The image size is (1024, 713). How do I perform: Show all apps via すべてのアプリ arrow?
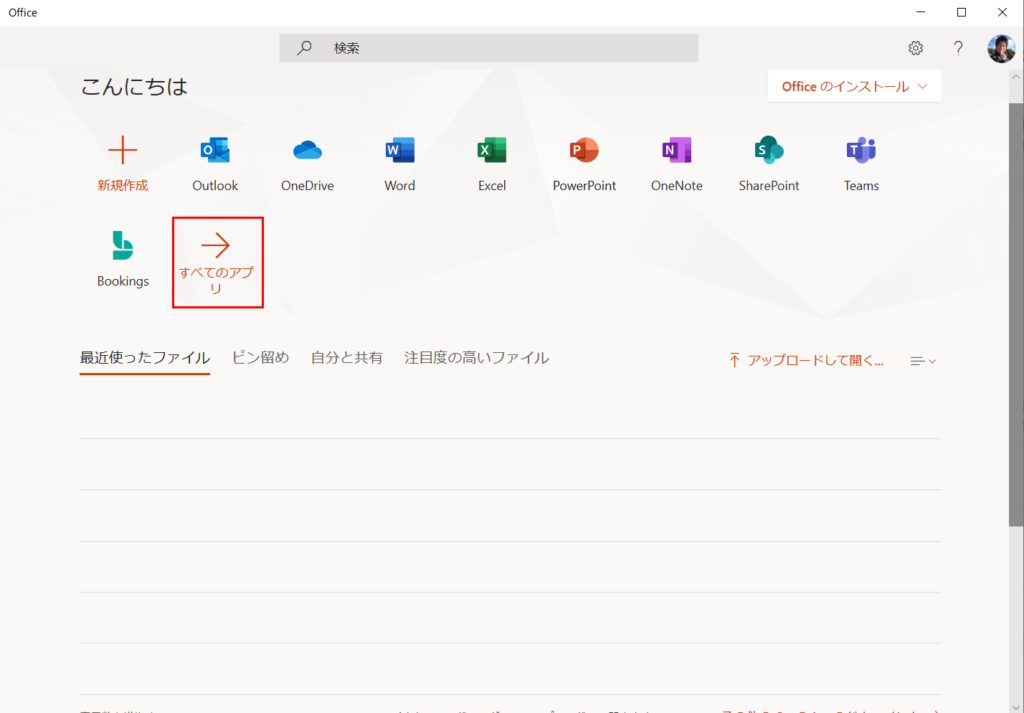(216, 246)
